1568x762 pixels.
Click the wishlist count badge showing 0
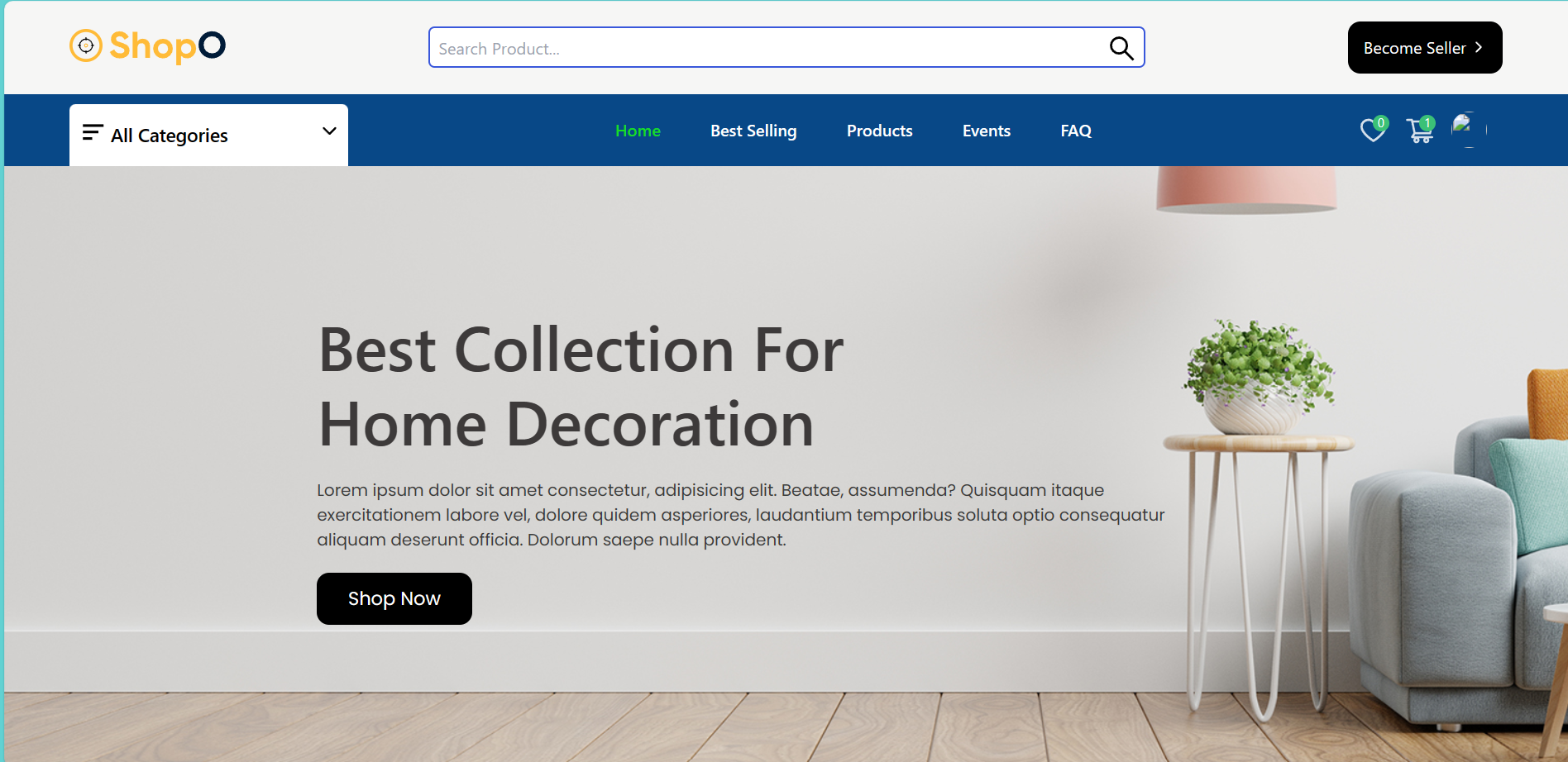(x=1381, y=122)
